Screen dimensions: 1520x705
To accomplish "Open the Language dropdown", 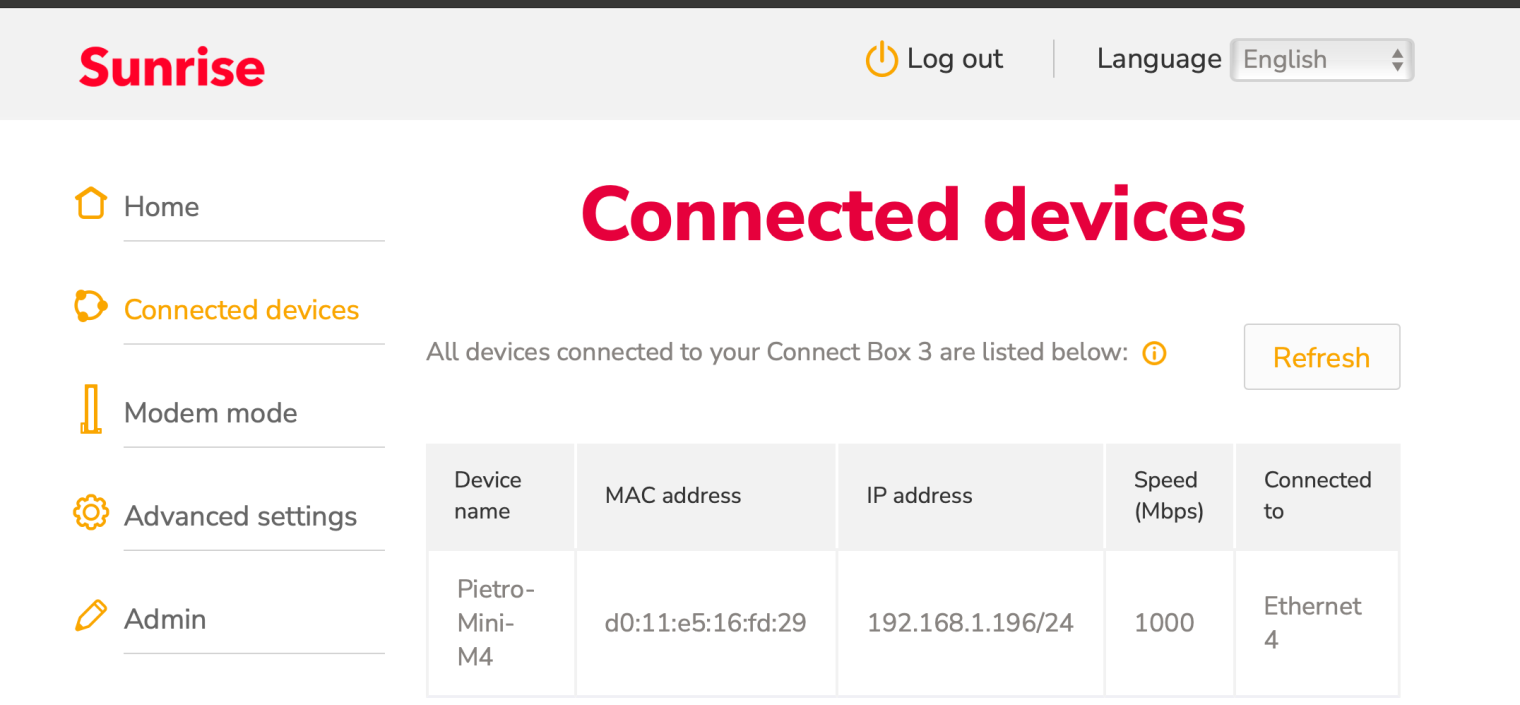I will (x=1321, y=60).
